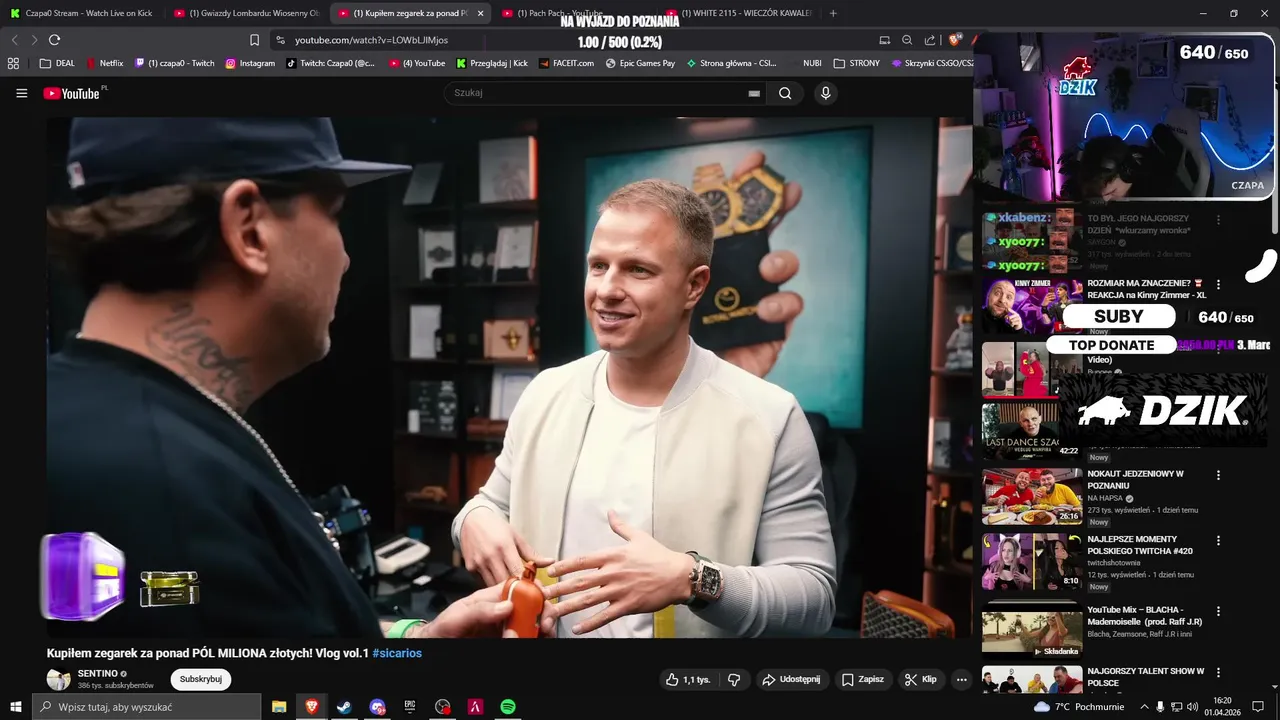
Task: Switch to Gwiazdy Lombardu tab
Action: click(248, 13)
